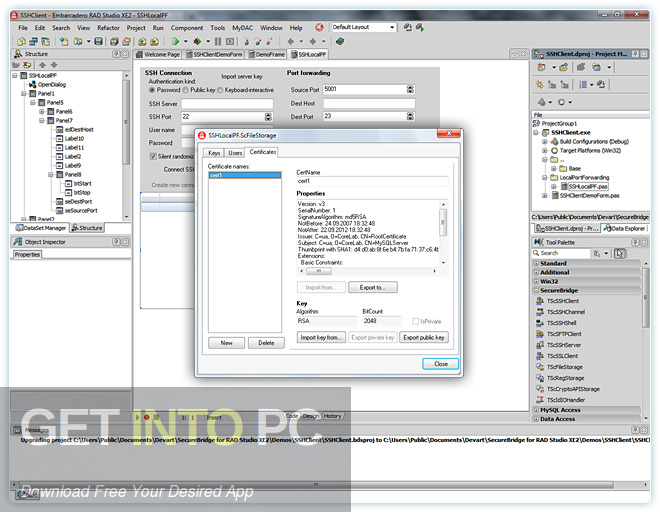Click the Trace Into debug toolbar icon

(246, 41)
